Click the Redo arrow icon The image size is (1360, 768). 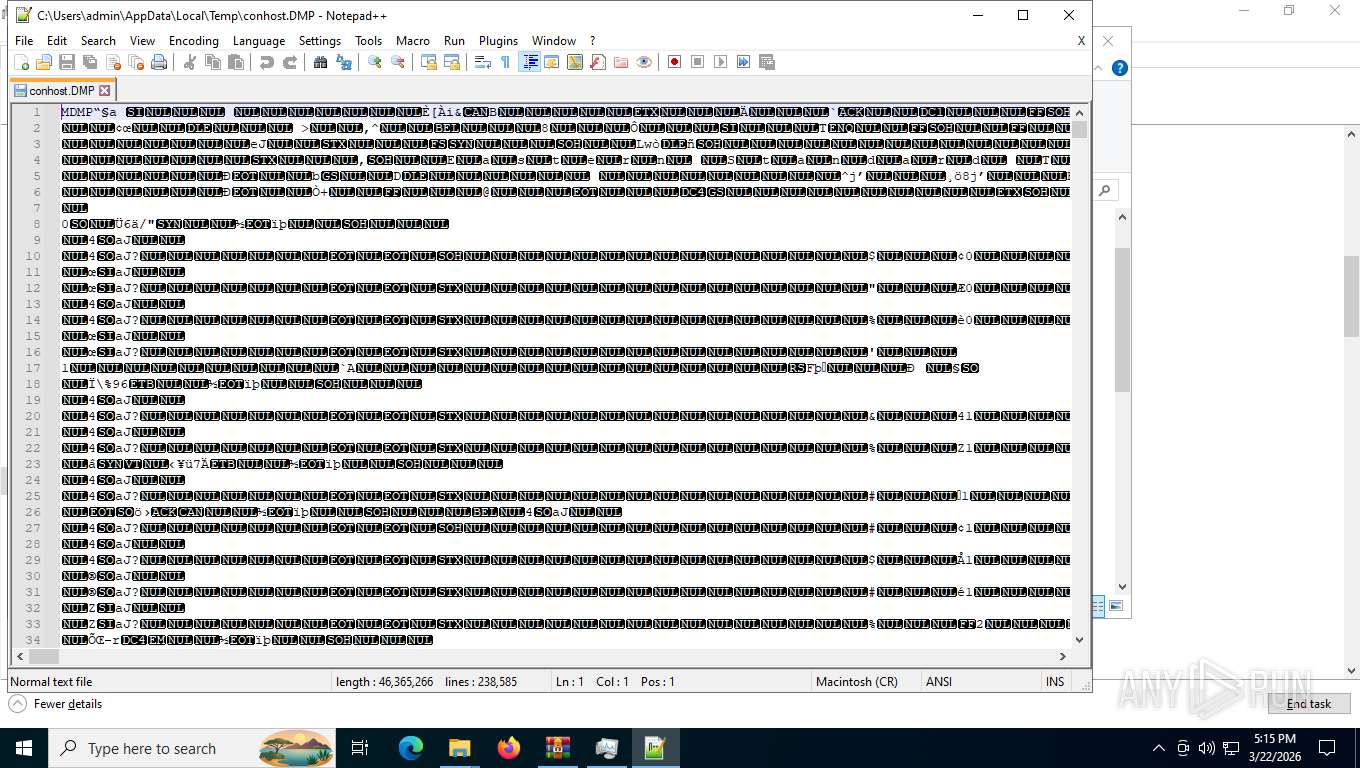pyautogui.click(x=290, y=62)
